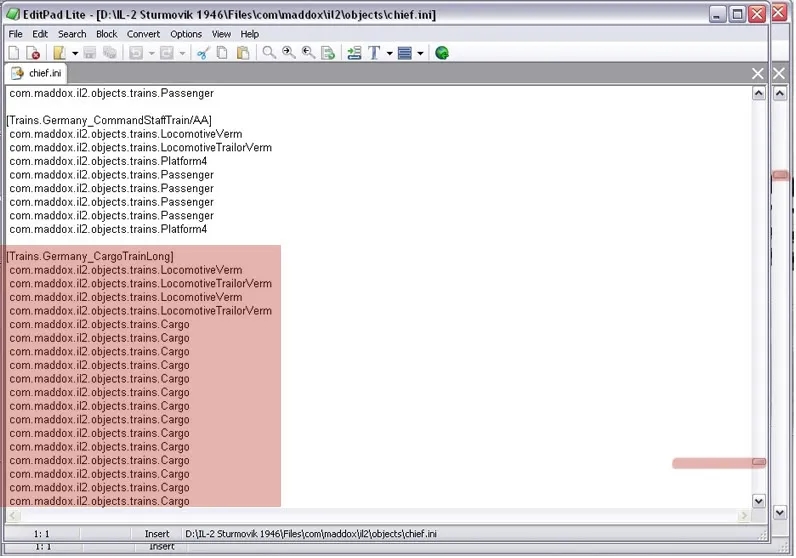
Task: Click the background window's scrollbar up arrow
Action: point(780,93)
